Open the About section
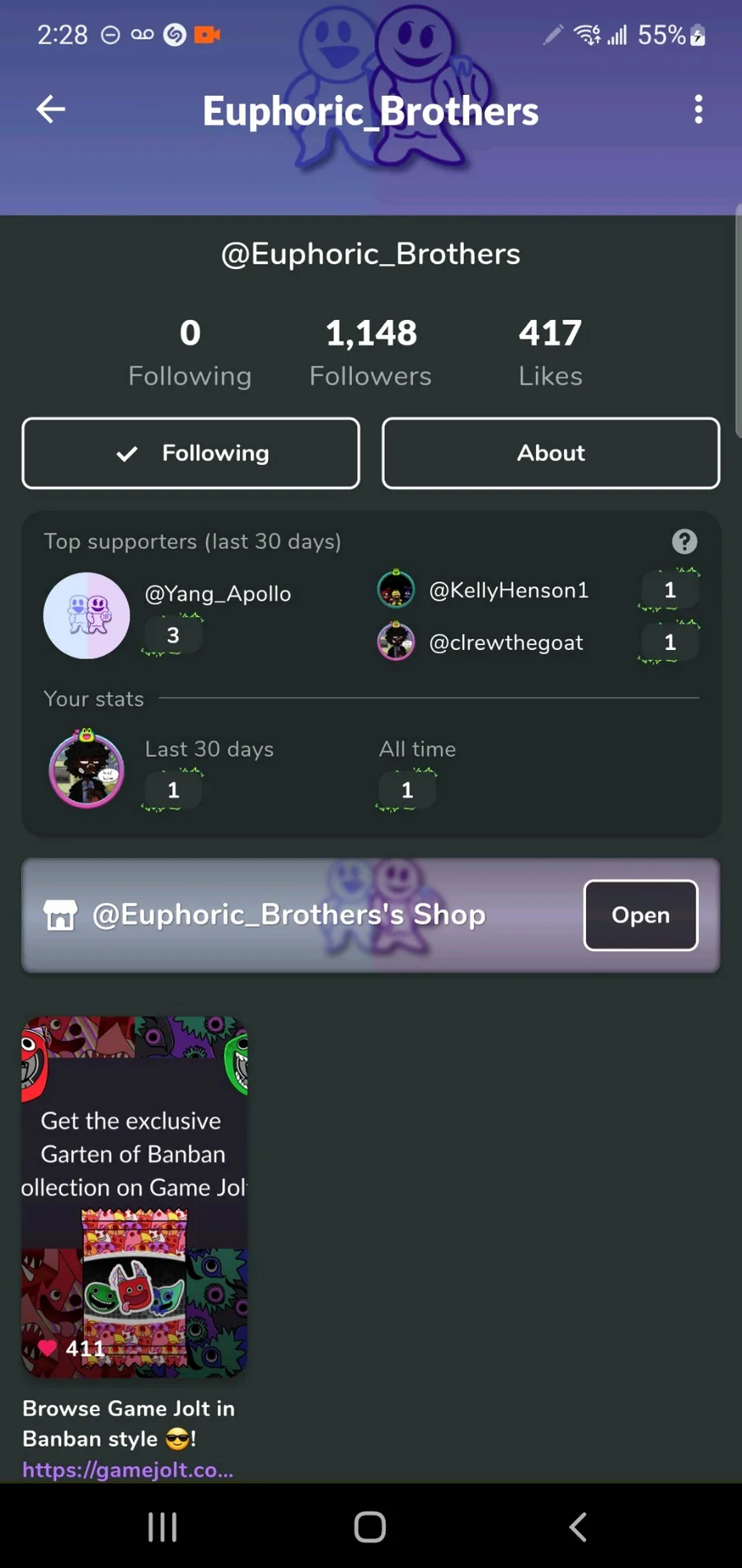The width and height of the screenshot is (742, 1568). [551, 453]
